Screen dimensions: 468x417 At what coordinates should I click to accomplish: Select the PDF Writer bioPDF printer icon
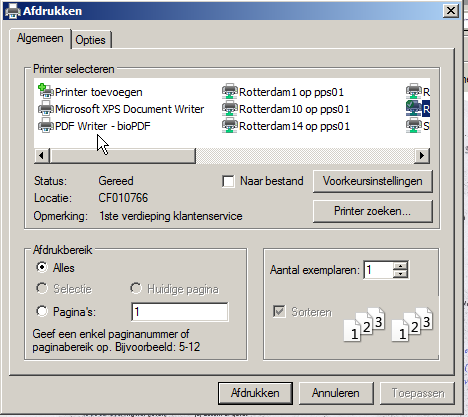46,126
